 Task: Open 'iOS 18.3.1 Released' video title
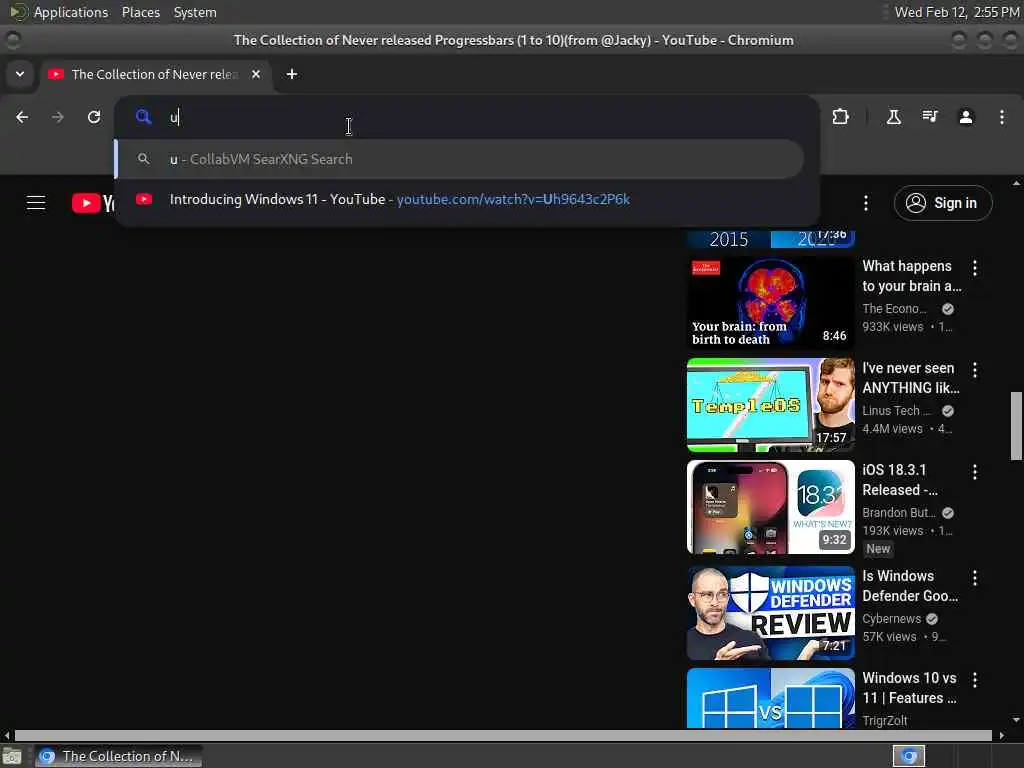900,480
